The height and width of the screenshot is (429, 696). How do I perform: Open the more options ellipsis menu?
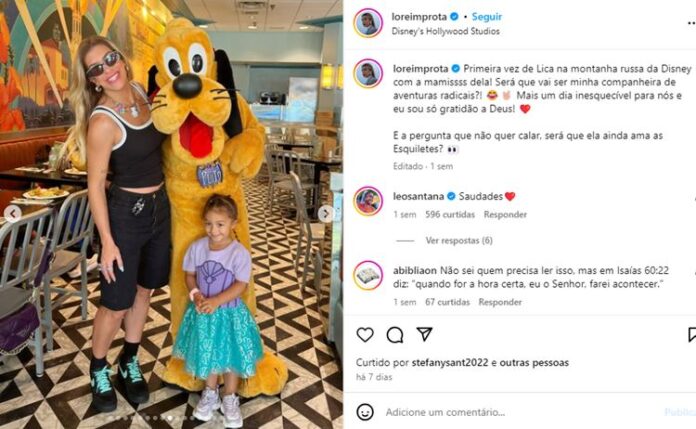pyautogui.click(x=692, y=23)
